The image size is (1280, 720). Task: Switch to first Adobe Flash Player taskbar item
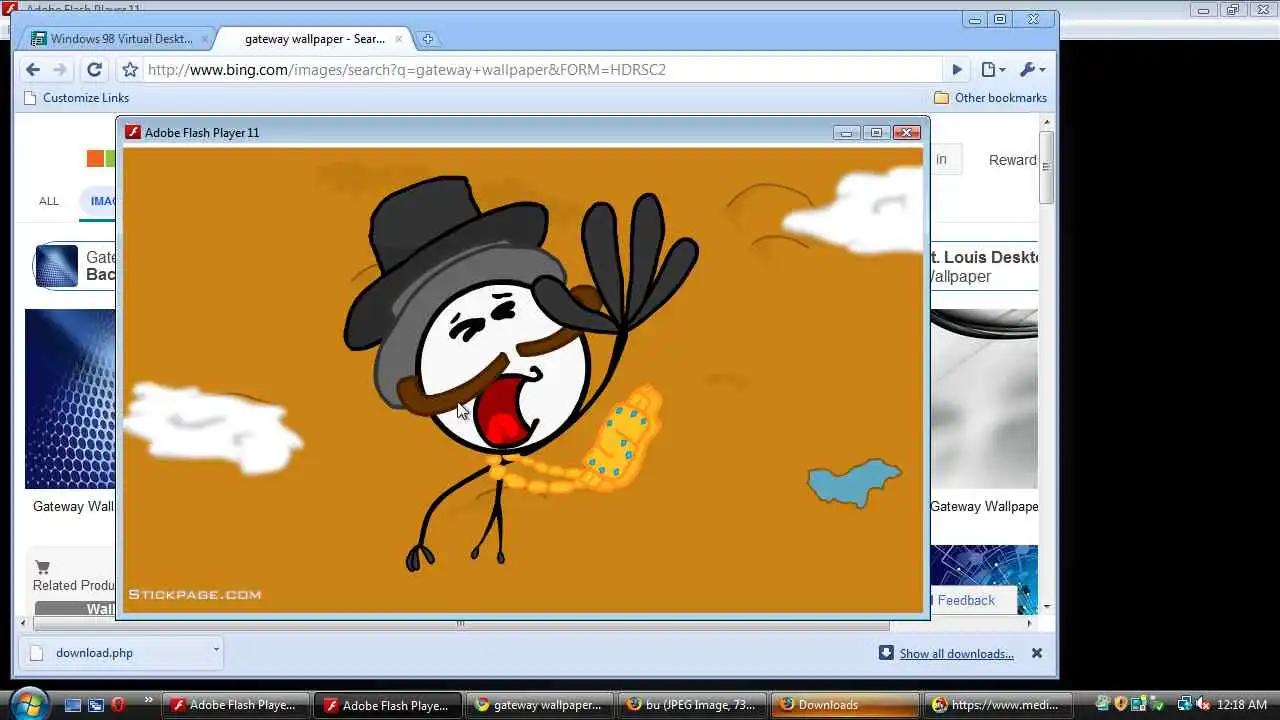(235, 705)
